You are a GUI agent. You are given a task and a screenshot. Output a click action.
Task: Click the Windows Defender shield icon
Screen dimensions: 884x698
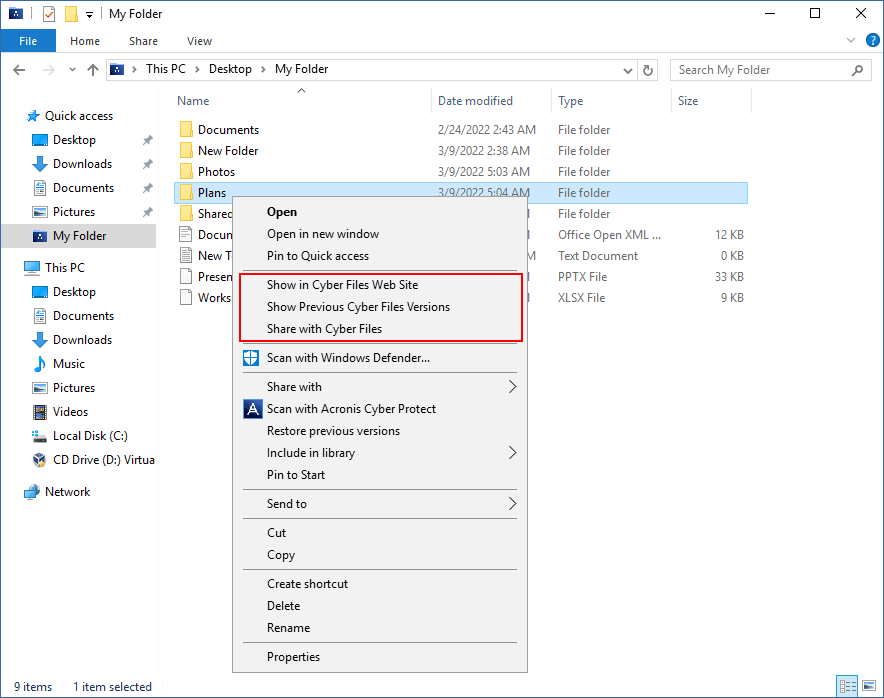[x=252, y=358]
